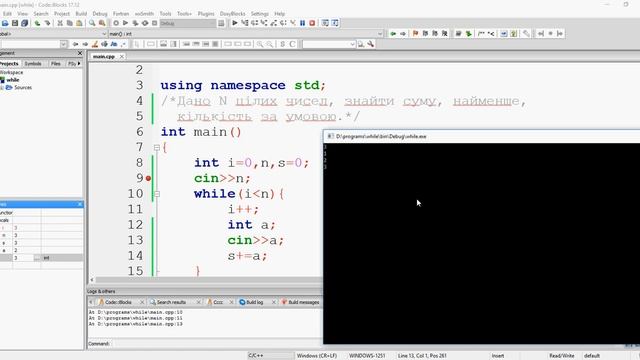Screen dimensions: 640x360
Task: Click the Step out debug icon
Action: click(x=274, y=23)
